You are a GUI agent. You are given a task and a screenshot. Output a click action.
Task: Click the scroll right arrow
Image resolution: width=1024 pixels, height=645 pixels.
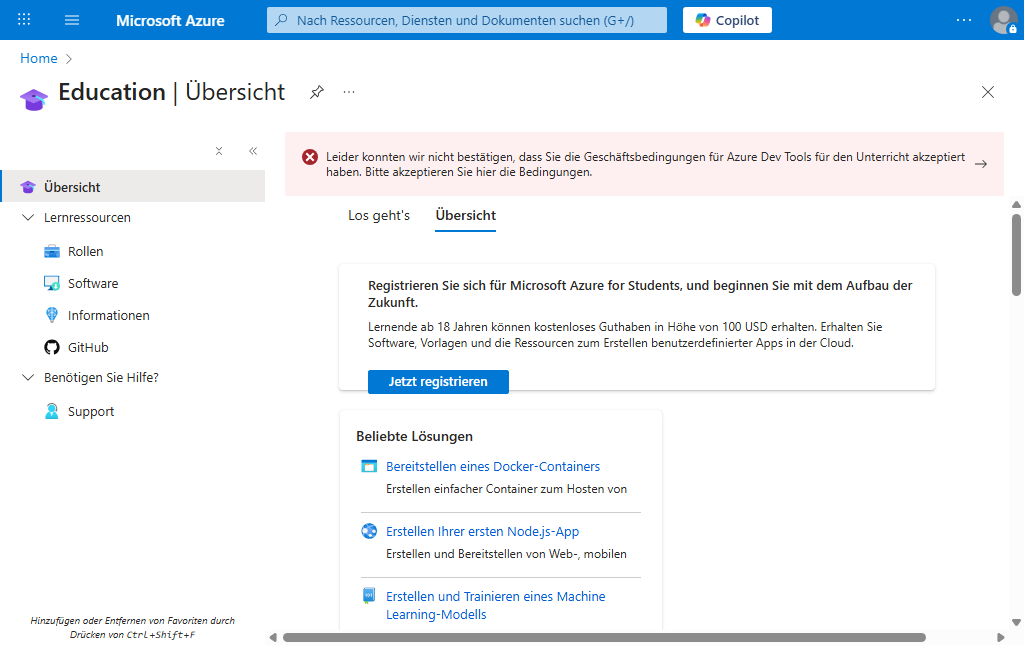point(1000,637)
